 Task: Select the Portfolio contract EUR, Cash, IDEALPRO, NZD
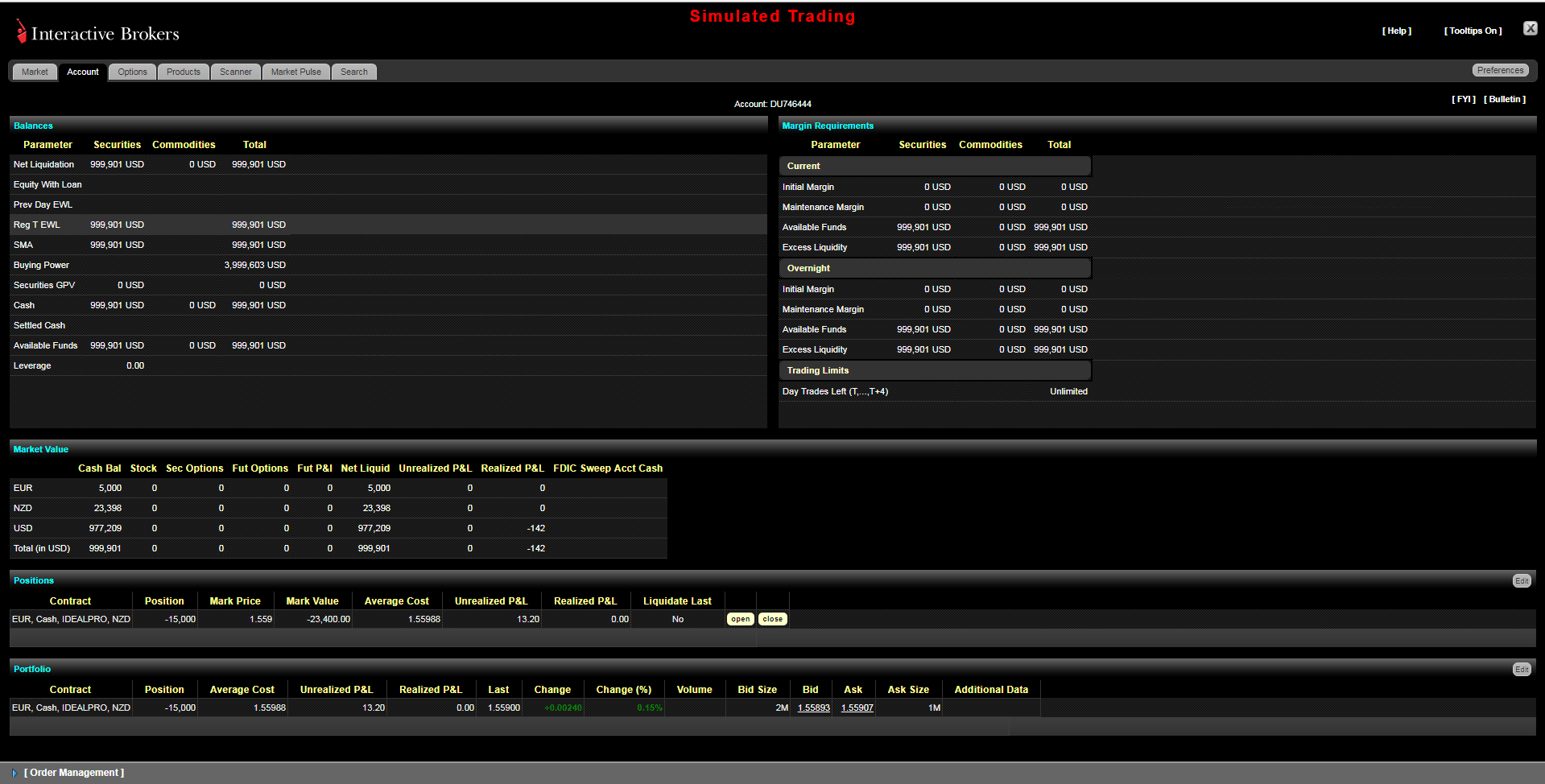(x=71, y=708)
